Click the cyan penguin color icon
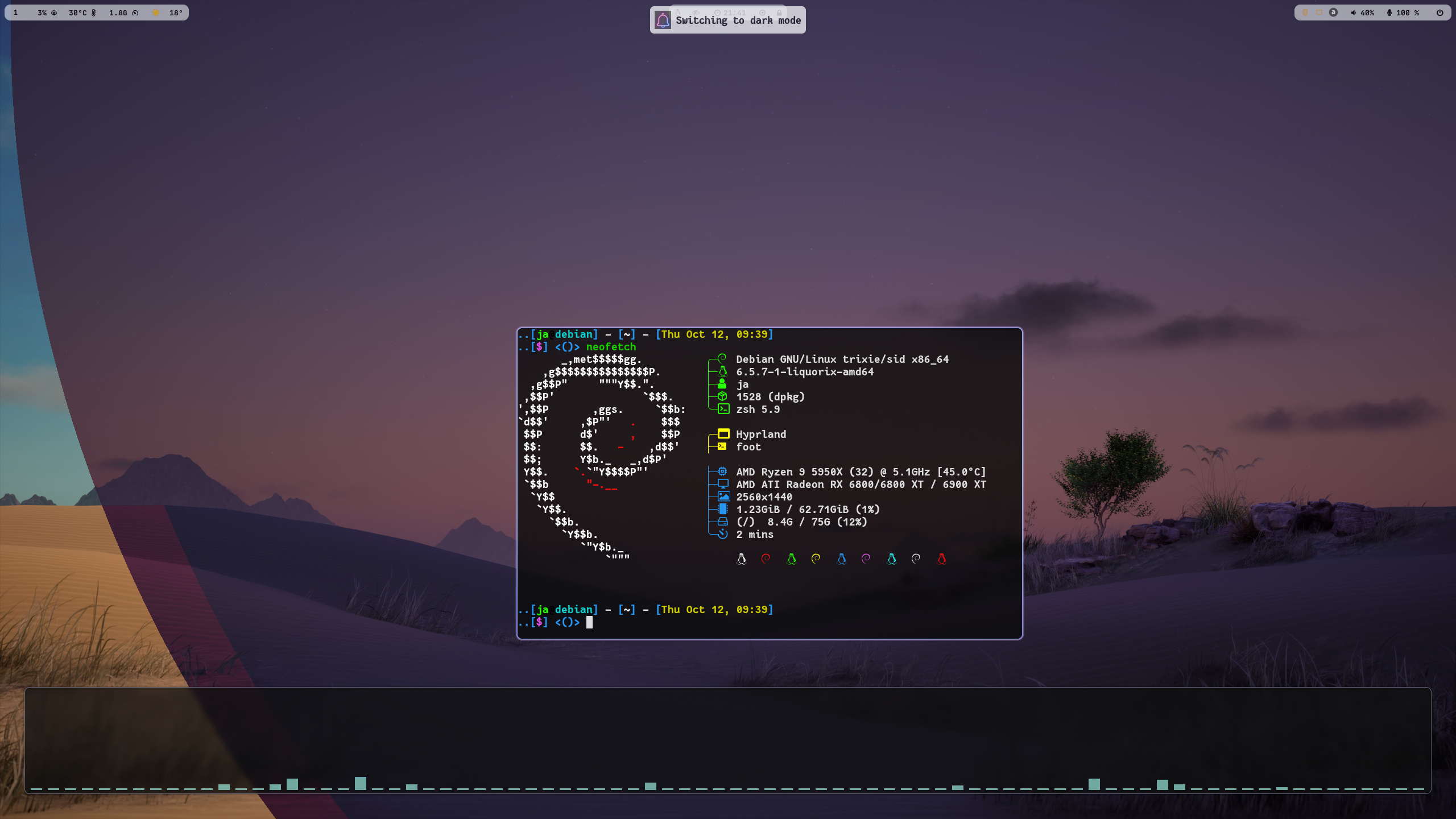Image resolution: width=1456 pixels, height=819 pixels. (x=891, y=559)
